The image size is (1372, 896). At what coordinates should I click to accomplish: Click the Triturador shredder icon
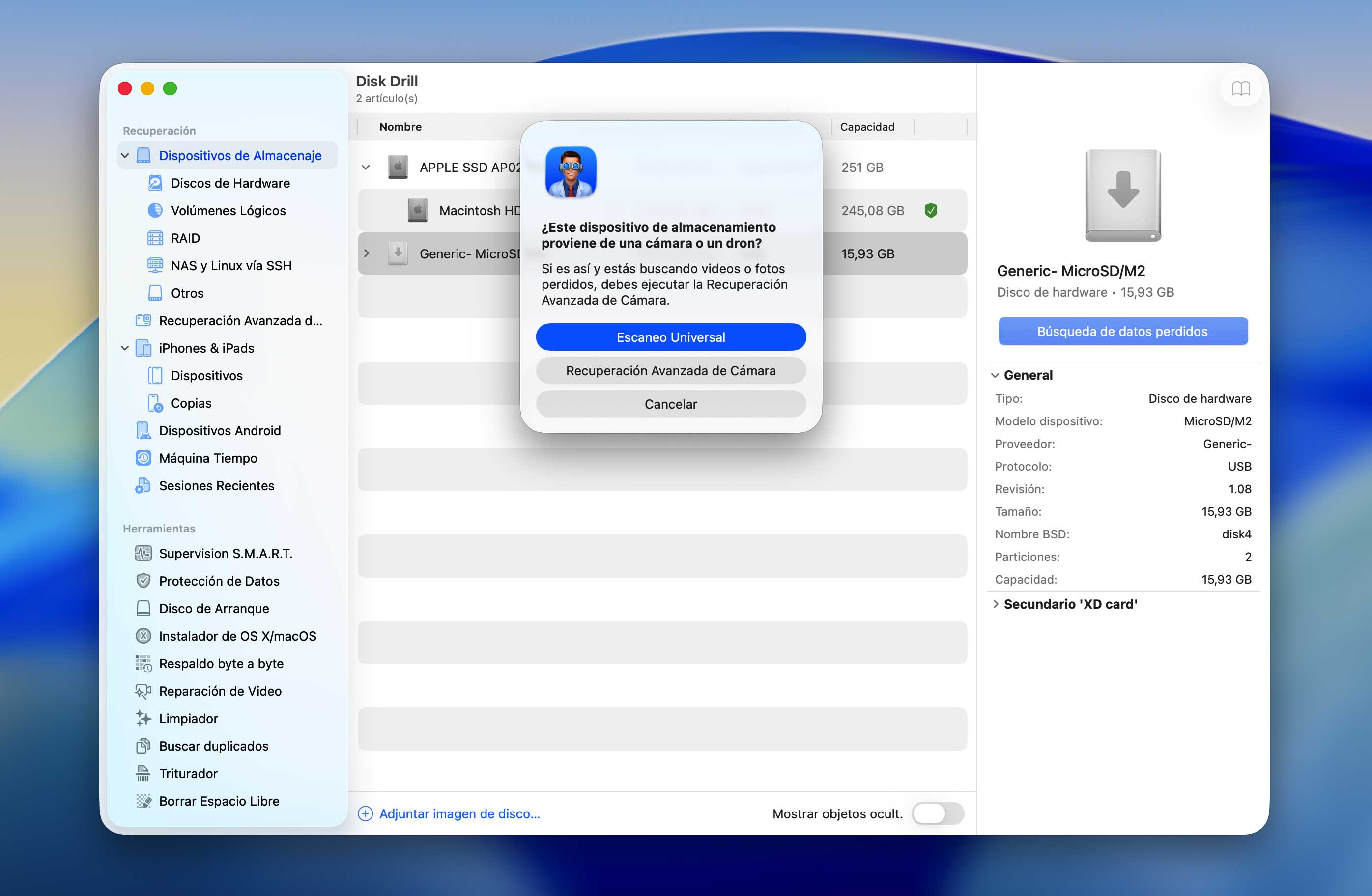(143, 773)
